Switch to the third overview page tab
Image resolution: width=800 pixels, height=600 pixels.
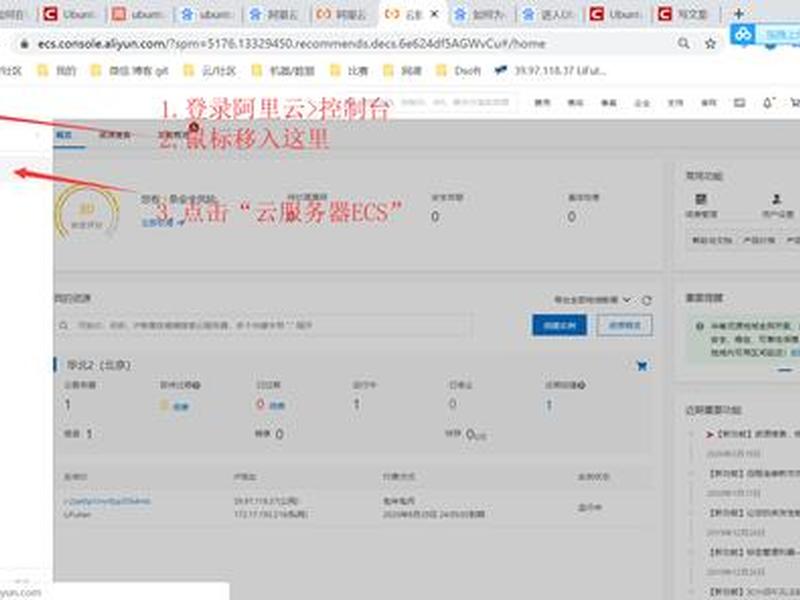pos(173,135)
